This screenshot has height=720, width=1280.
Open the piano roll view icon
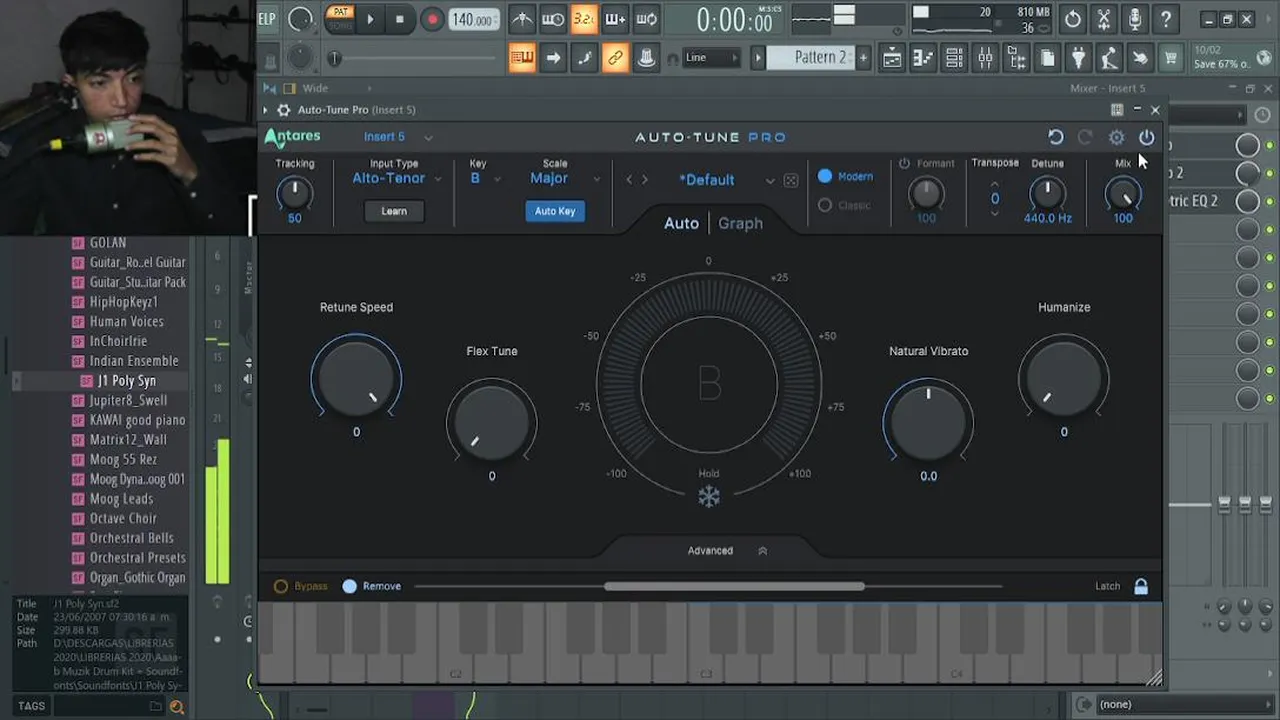pyautogui.click(x=923, y=58)
